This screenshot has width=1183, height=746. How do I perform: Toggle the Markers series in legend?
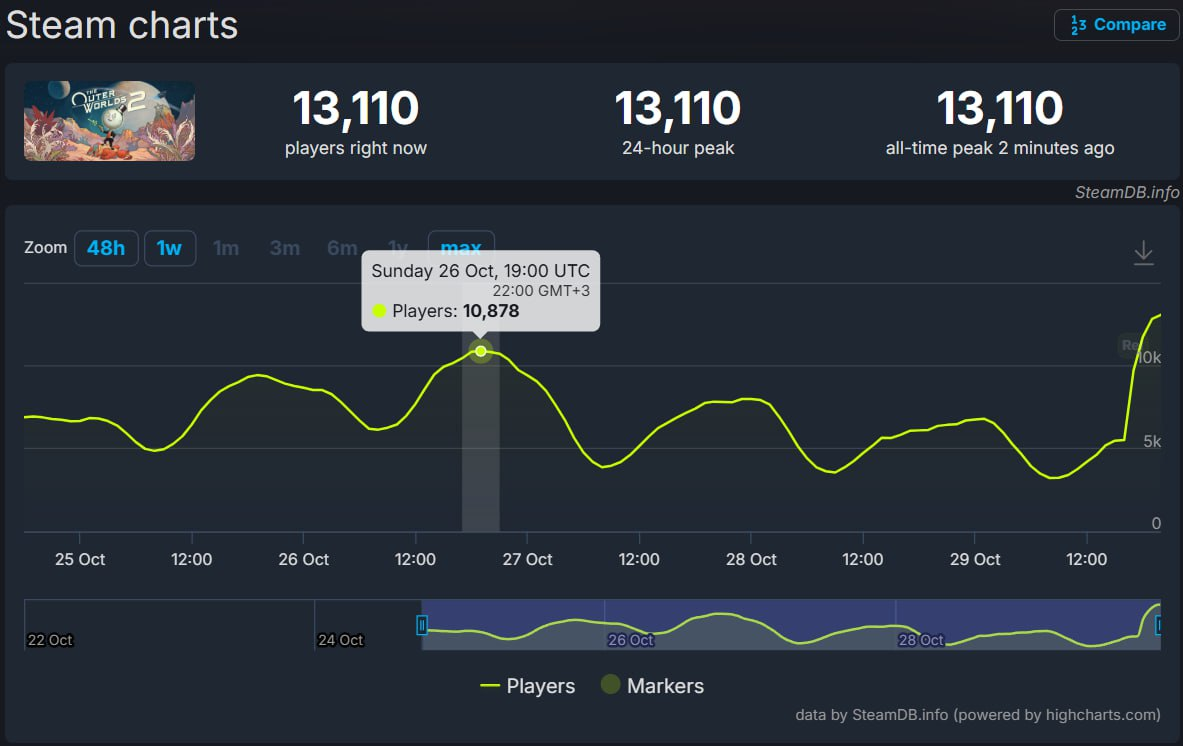click(653, 686)
